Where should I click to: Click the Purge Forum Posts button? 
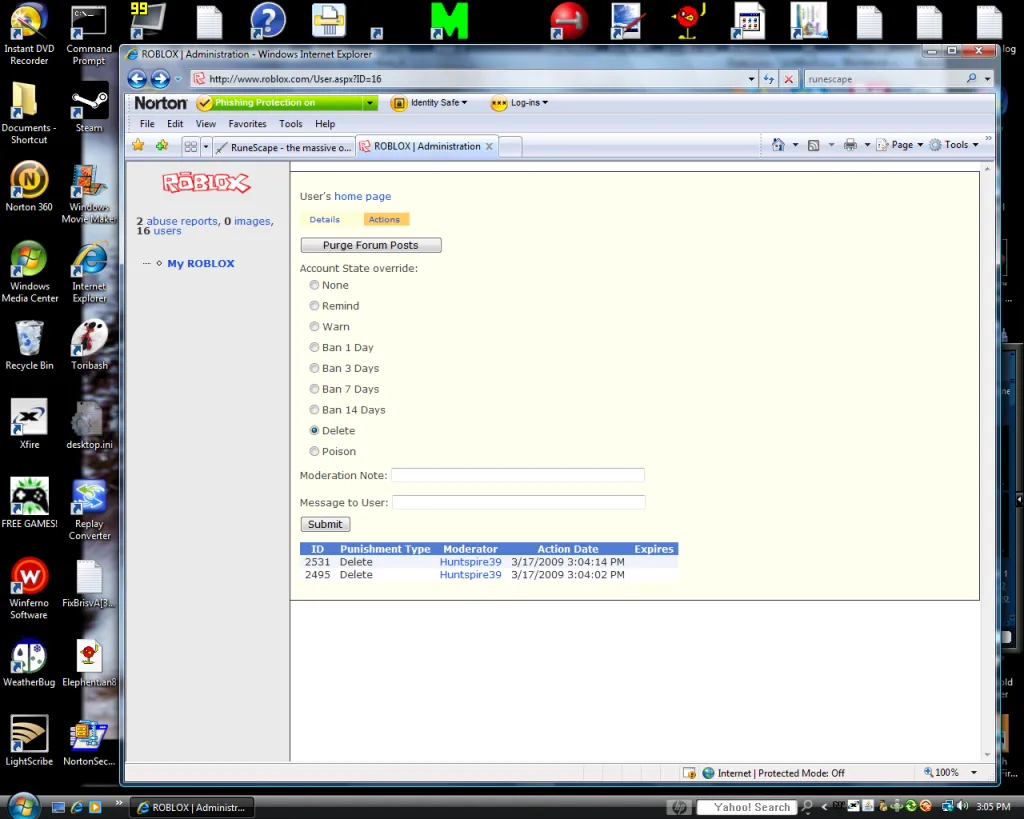tap(370, 245)
